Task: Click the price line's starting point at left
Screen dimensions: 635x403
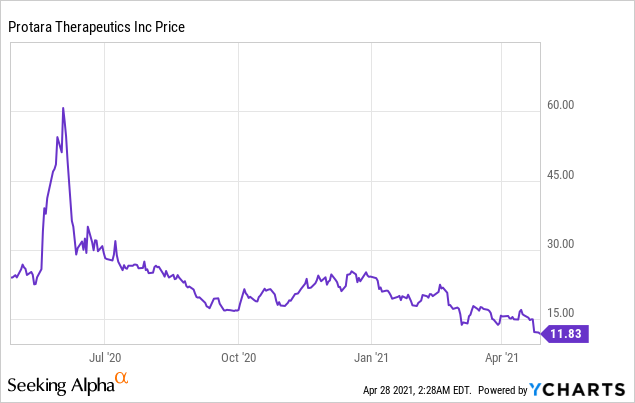Action: point(10,277)
